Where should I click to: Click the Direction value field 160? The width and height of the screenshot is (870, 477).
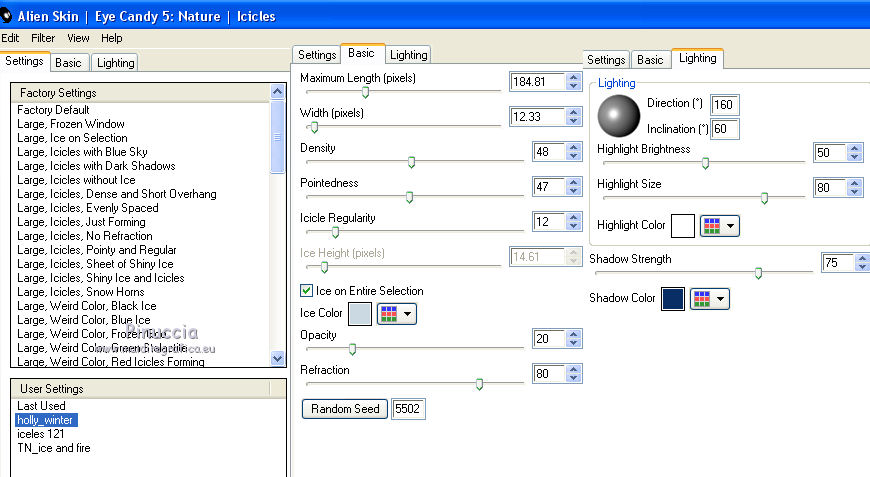[x=725, y=104]
